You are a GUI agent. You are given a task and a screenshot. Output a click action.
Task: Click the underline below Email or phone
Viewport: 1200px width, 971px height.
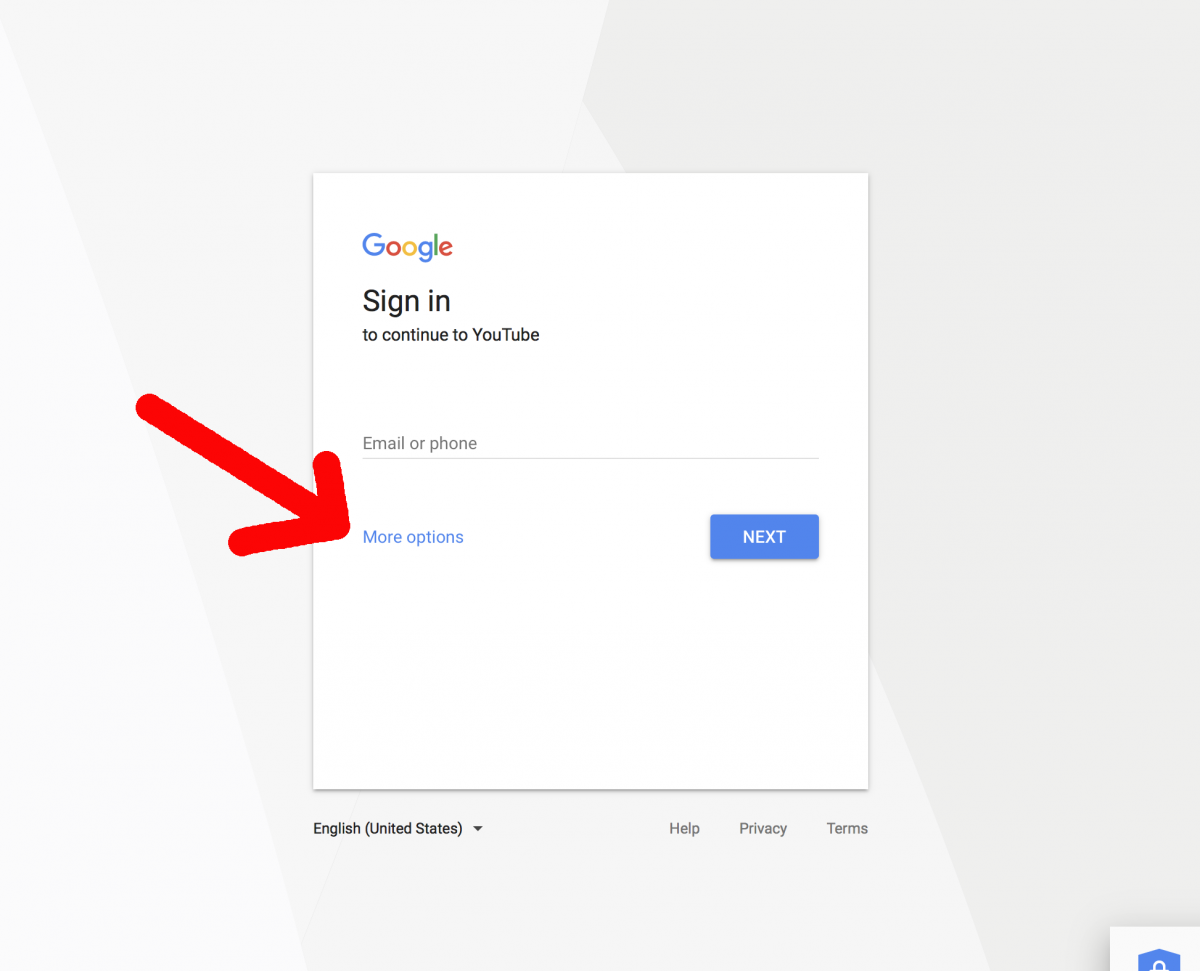(x=590, y=458)
